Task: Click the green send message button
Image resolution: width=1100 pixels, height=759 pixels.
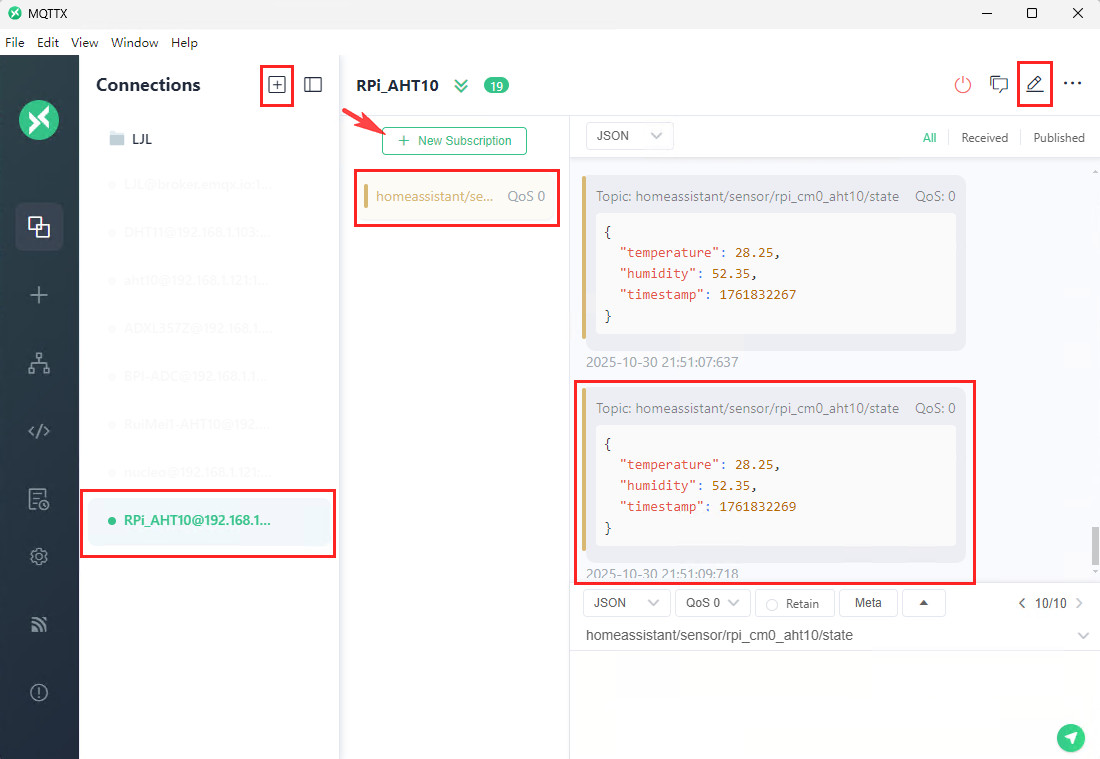Action: 1071,737
